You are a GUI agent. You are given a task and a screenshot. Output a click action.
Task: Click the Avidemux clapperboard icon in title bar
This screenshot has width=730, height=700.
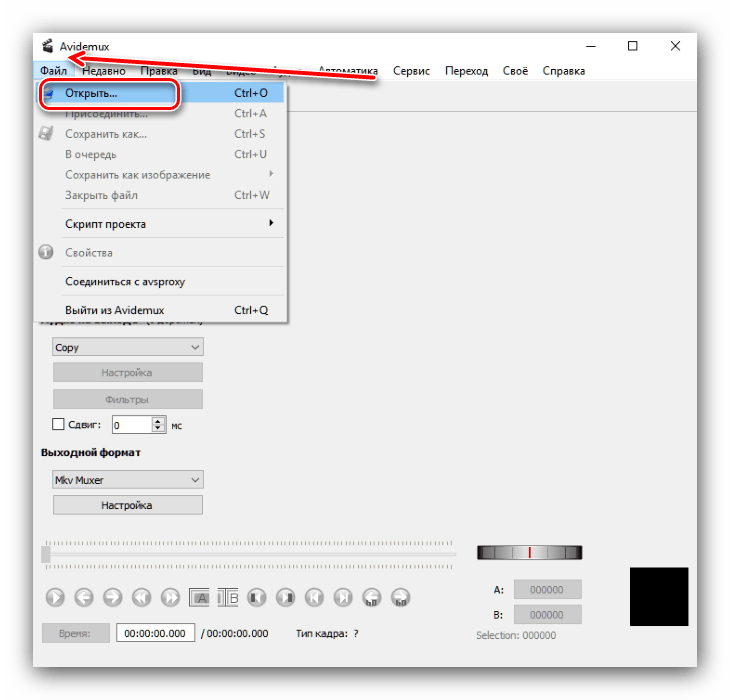47,46
